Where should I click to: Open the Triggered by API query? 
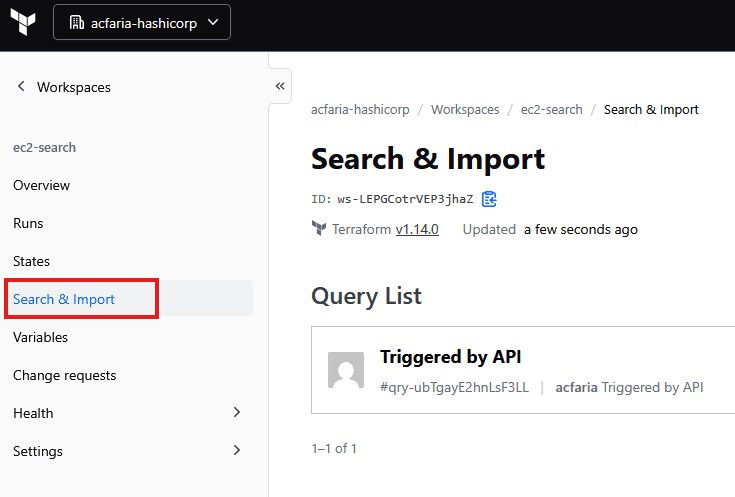pos(450,357)
